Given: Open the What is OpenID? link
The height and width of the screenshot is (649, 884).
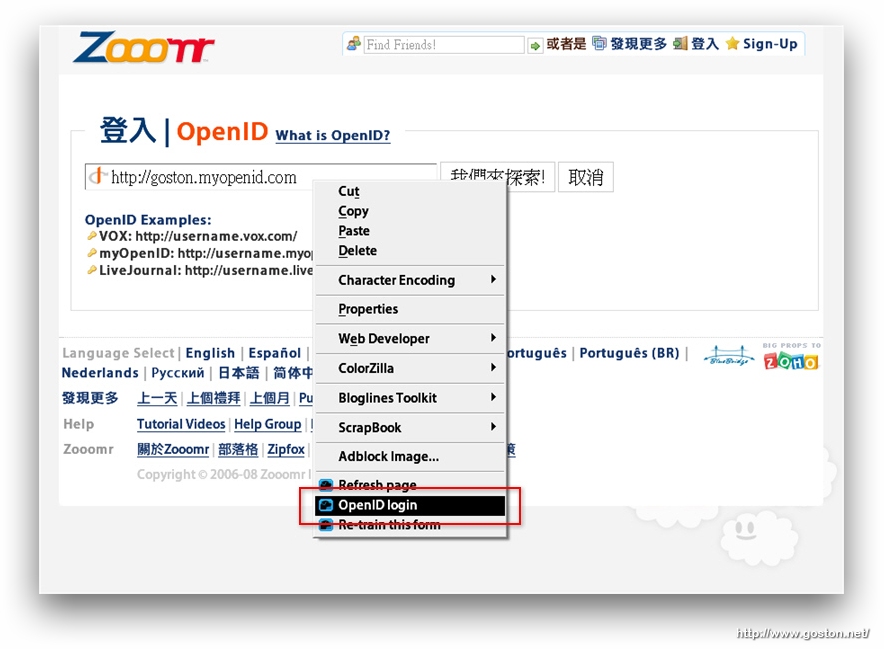Looking at the screenshot, I should click(x=333, y=135).
